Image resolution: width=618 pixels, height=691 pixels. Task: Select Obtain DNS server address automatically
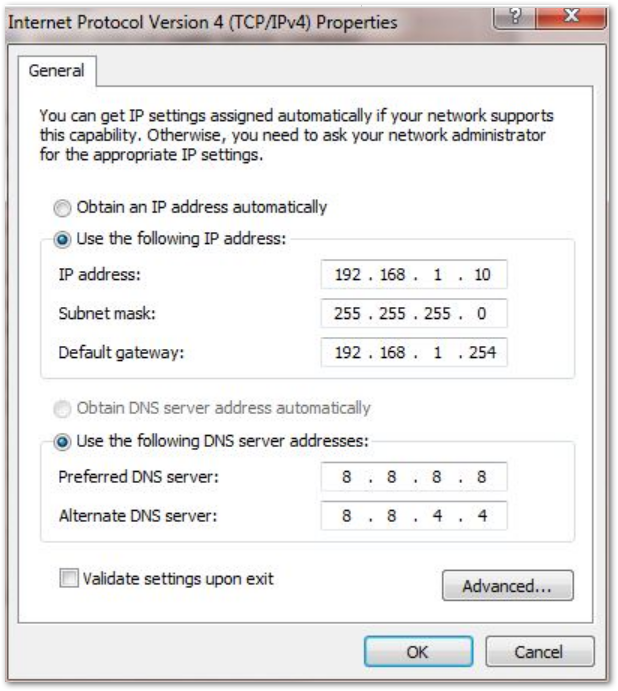pos(64,408)
